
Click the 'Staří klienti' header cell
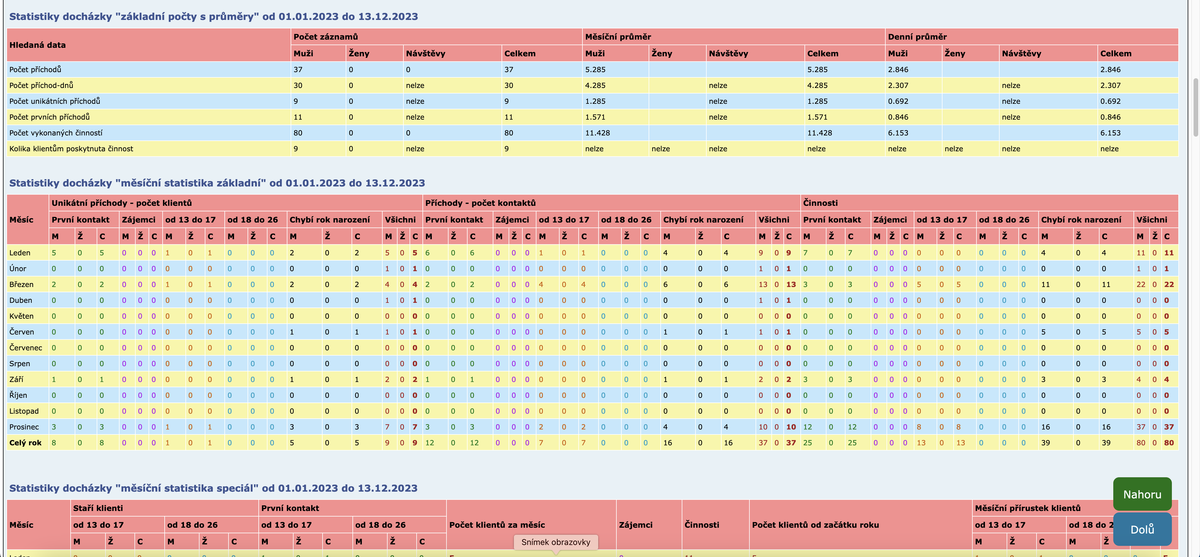(x=98, y=507)
